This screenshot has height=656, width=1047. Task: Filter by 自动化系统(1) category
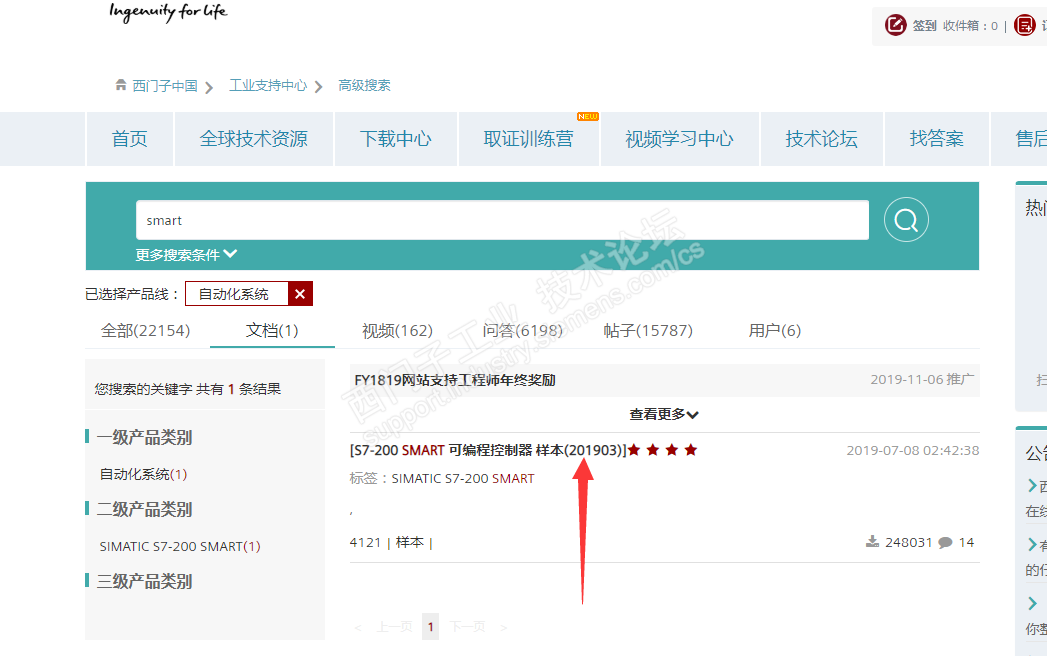[144, 474]
